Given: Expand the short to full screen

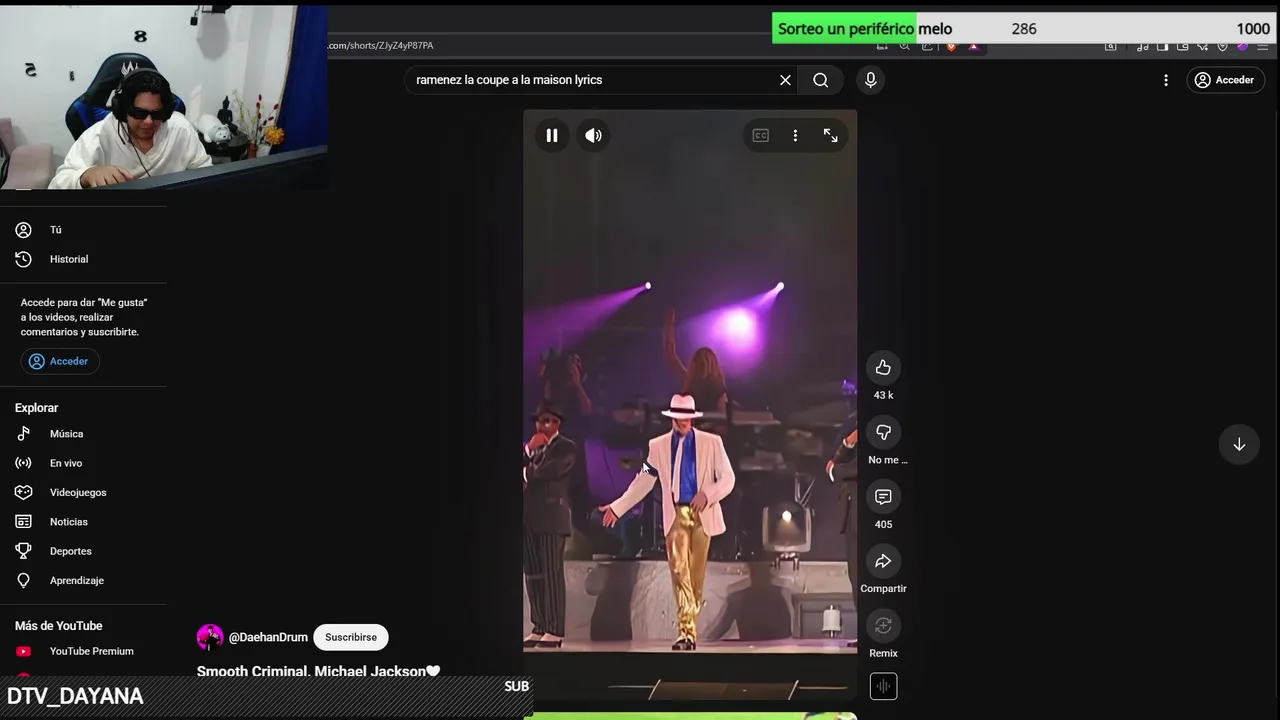Looking at the screenshot, I should pos(831,135).
